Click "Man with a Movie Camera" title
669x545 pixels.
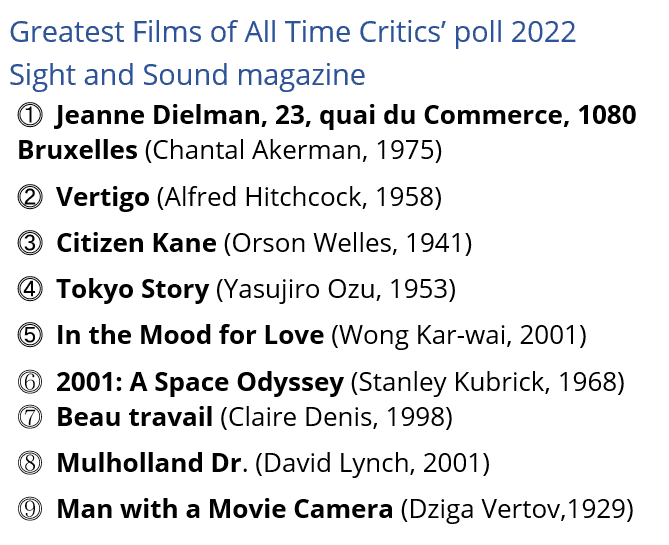224,509
